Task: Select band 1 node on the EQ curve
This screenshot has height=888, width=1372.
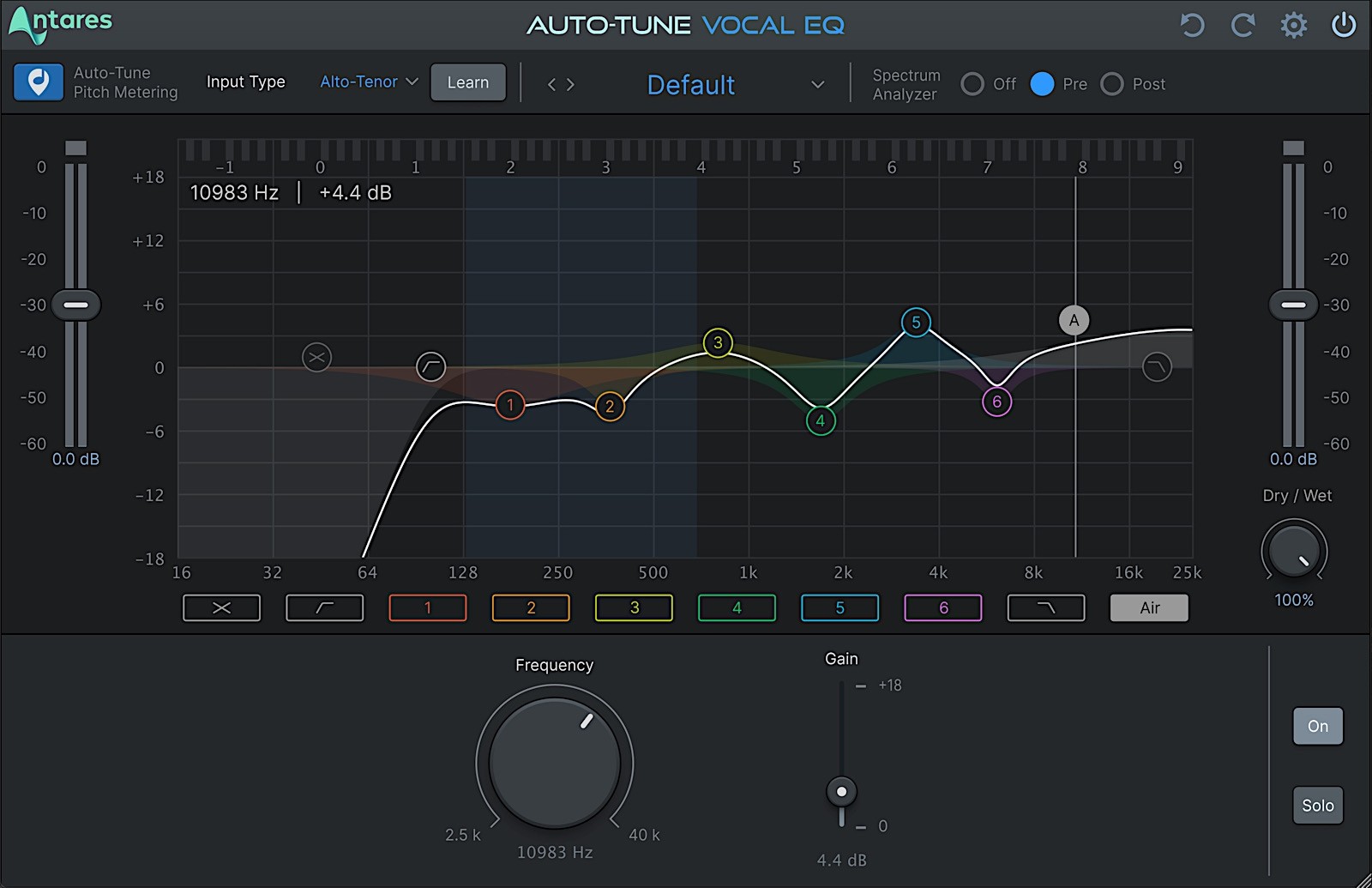Action: click(x=510, y=405)
